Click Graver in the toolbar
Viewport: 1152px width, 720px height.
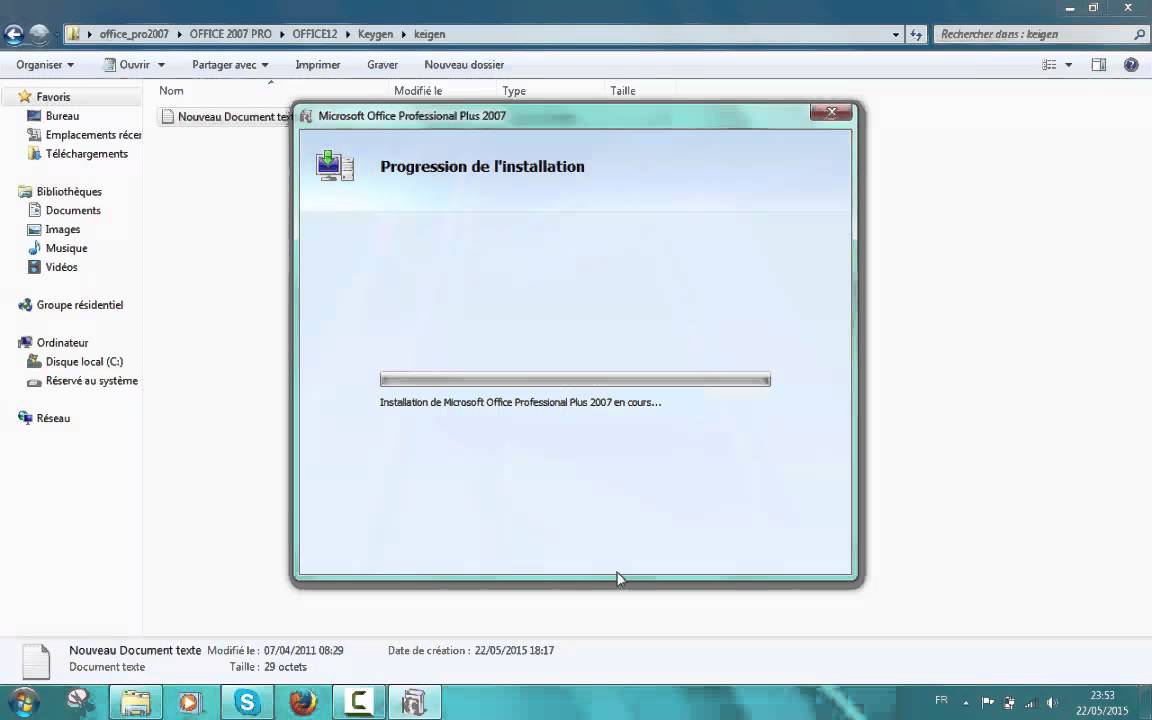(x=382, y=65)
